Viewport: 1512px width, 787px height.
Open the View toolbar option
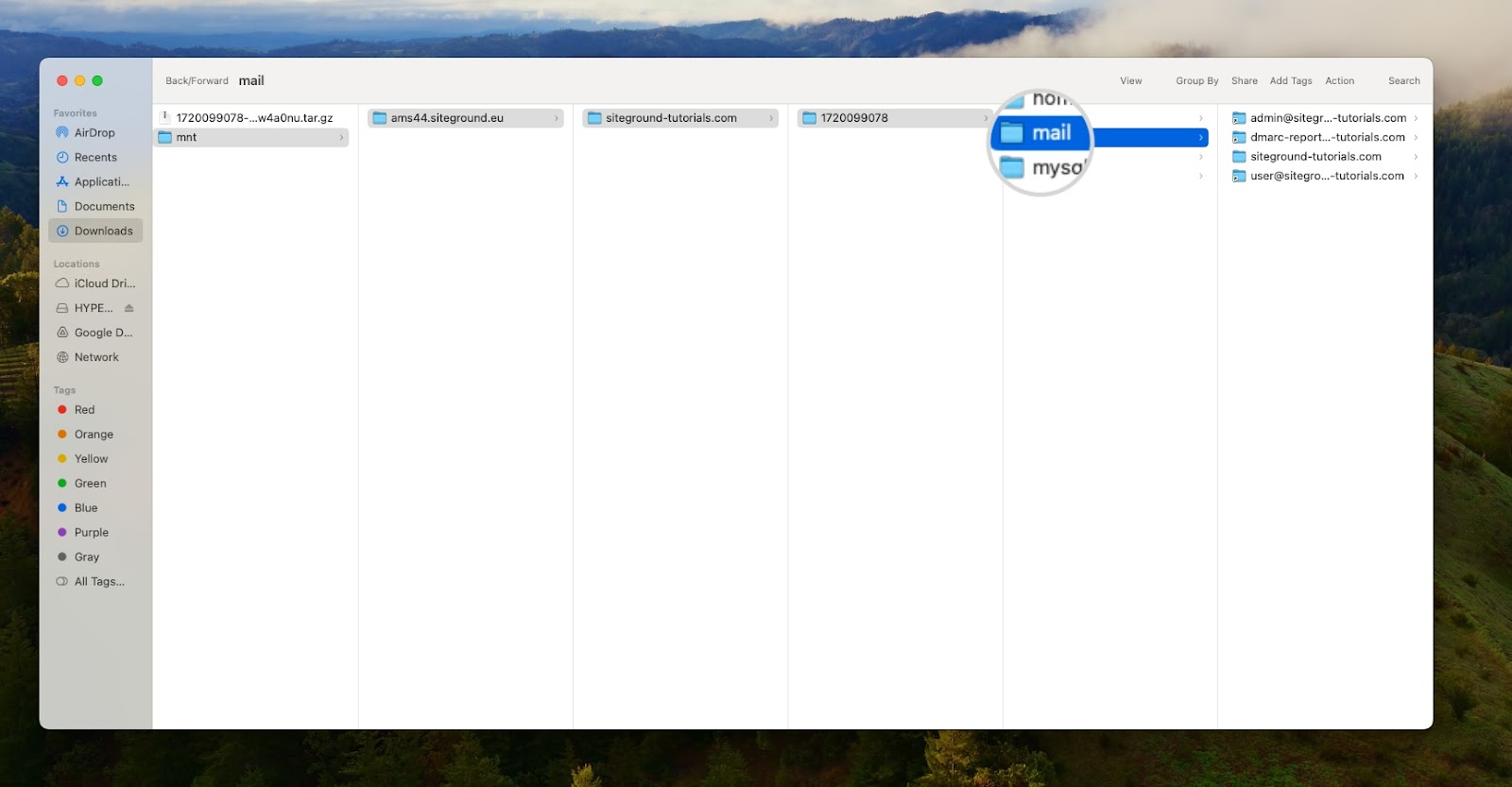1131,81
